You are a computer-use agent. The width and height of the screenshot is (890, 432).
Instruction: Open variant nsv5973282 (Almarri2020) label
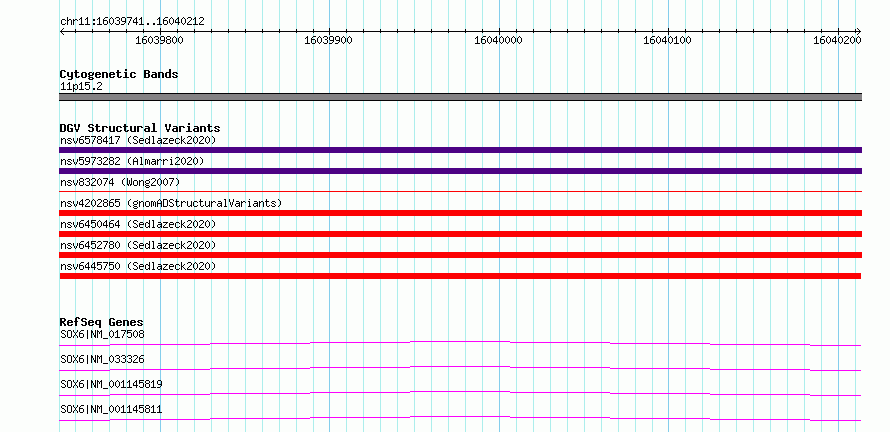tap(132, 161)
